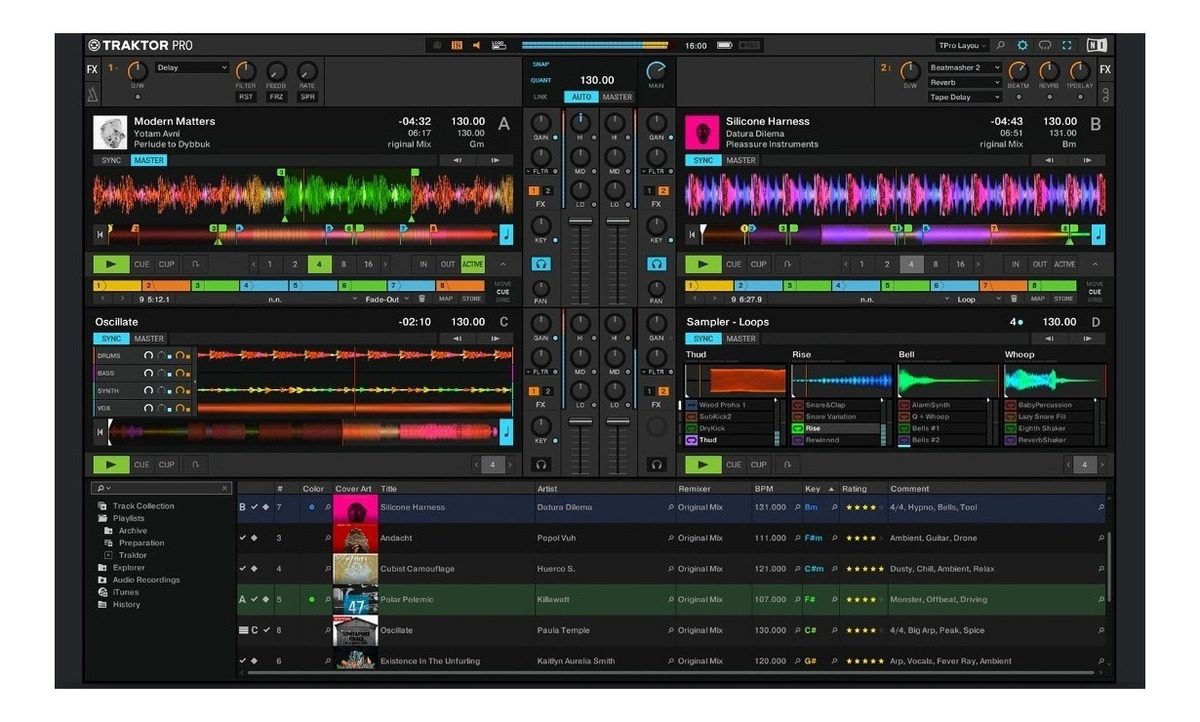Open Deck B Loop cue type dropdown
The height and width of the screenshot is (722, 1200).
[977, 299]
